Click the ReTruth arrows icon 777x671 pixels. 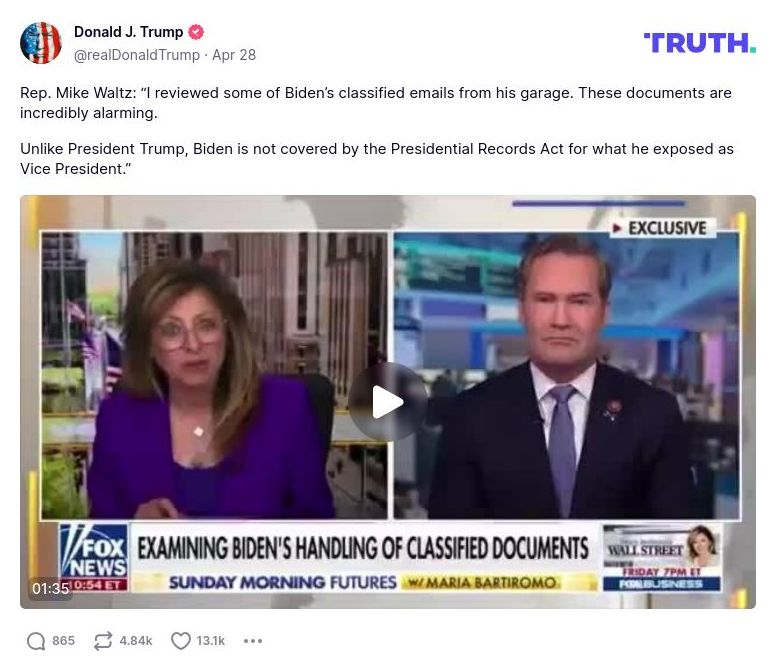103,641
